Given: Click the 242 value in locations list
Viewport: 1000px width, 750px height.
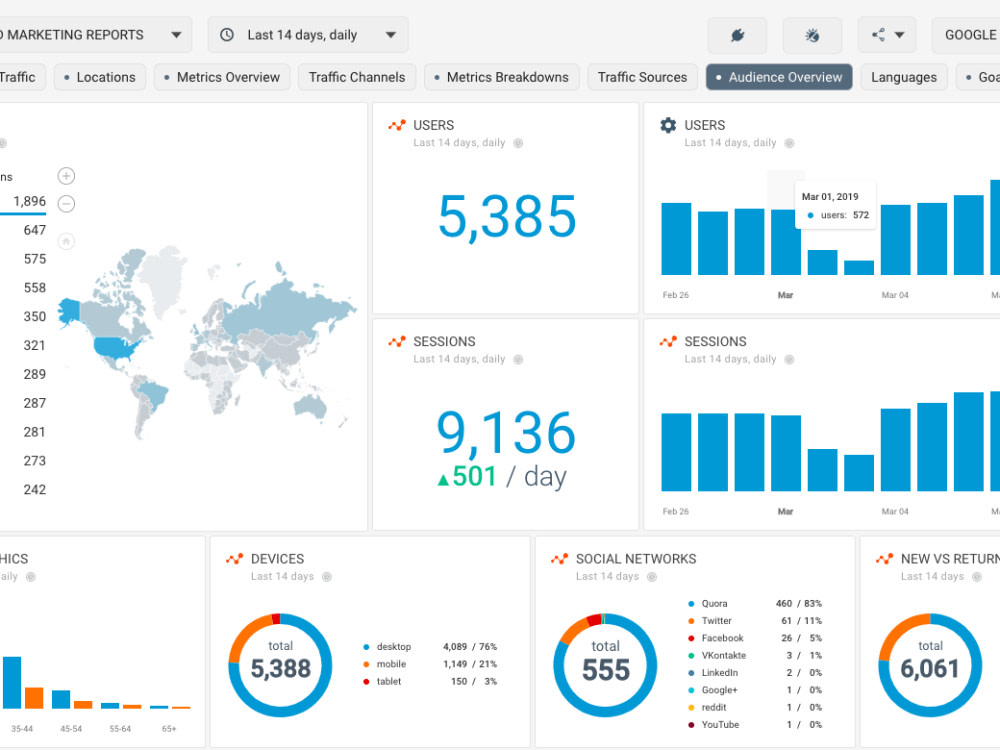Looking at the screenshot, I should pos(34,490).
